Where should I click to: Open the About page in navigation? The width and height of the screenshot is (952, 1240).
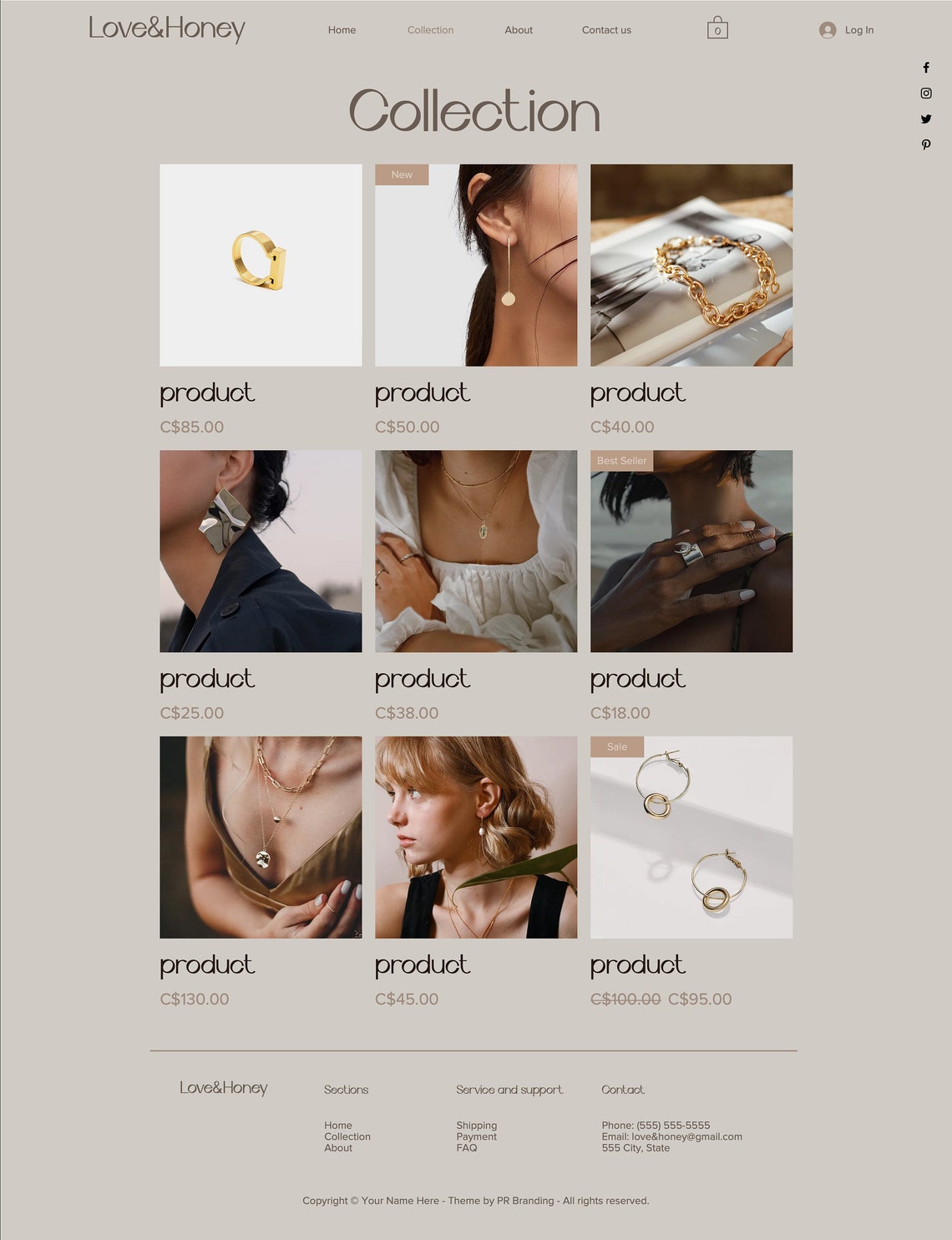click(x=519, y=30)
